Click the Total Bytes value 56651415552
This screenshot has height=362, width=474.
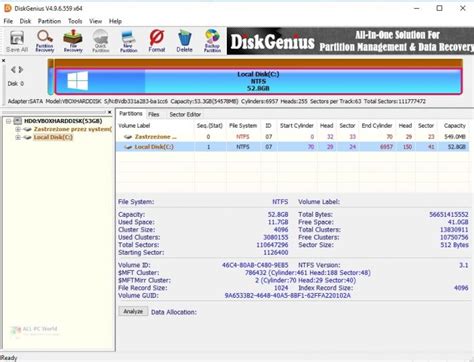tap(449, 214)
